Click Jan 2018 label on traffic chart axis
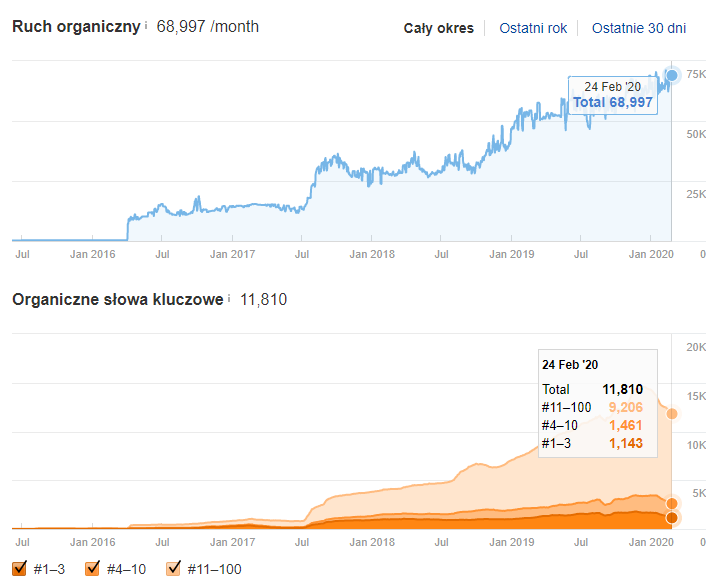Image resolution: width=718 pixels, height=586 pixels. [372, 254]
